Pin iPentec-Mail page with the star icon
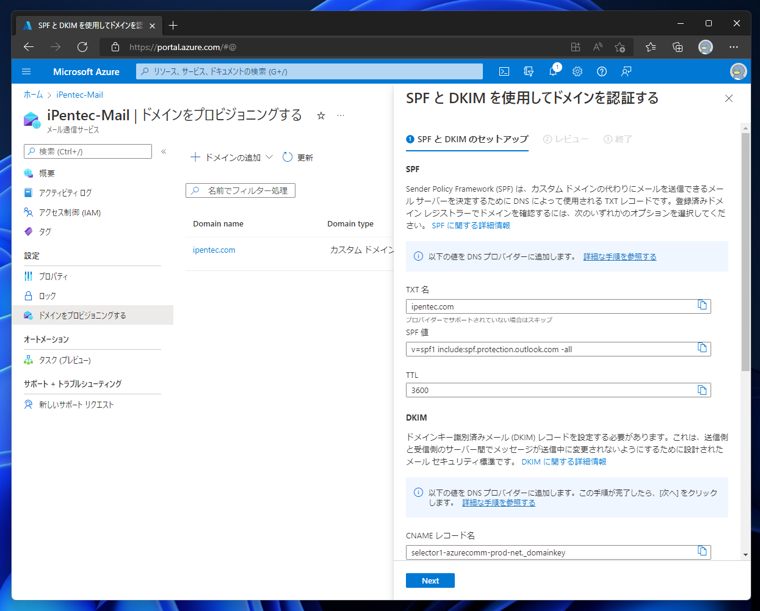The width and height of the screenshot is (760, 611). (321, 116)
